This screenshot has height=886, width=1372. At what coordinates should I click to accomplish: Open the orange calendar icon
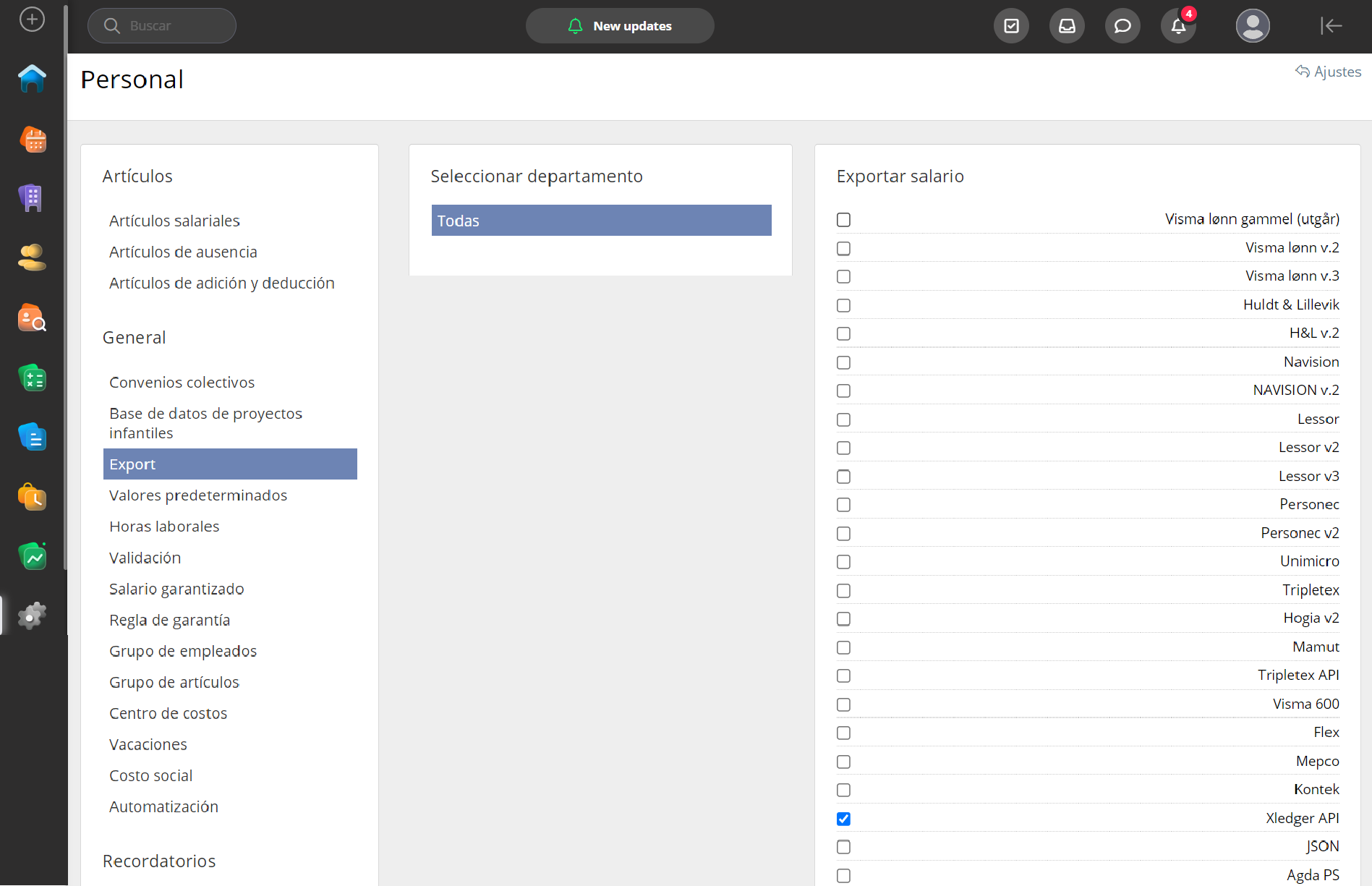[32, 139]
